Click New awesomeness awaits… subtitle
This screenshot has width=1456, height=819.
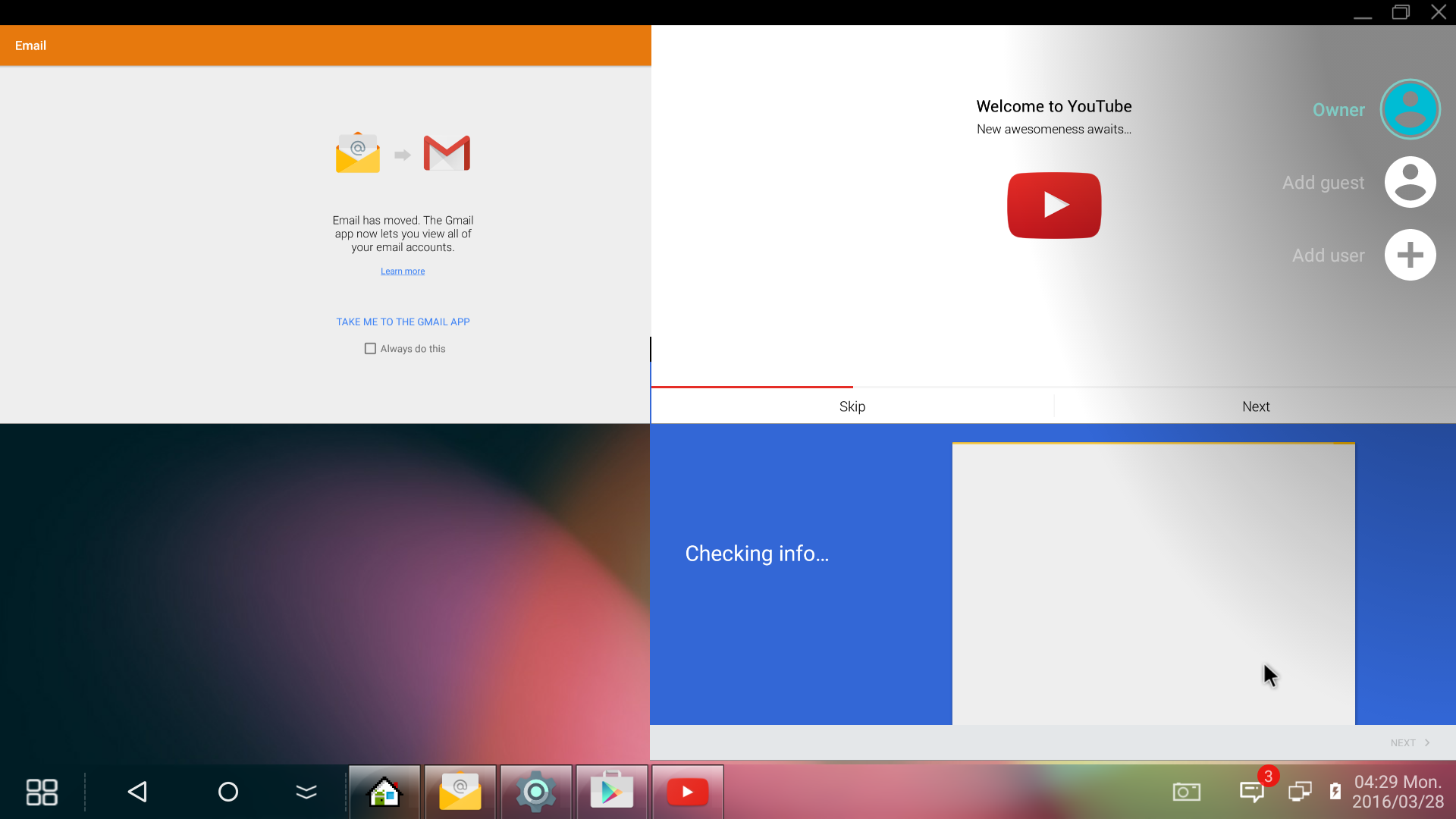point(1054,129)
